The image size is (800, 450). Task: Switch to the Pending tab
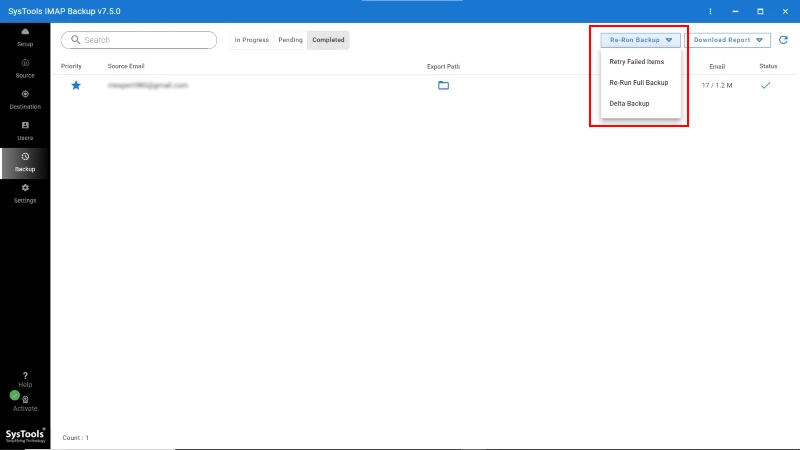pos(290,40)
